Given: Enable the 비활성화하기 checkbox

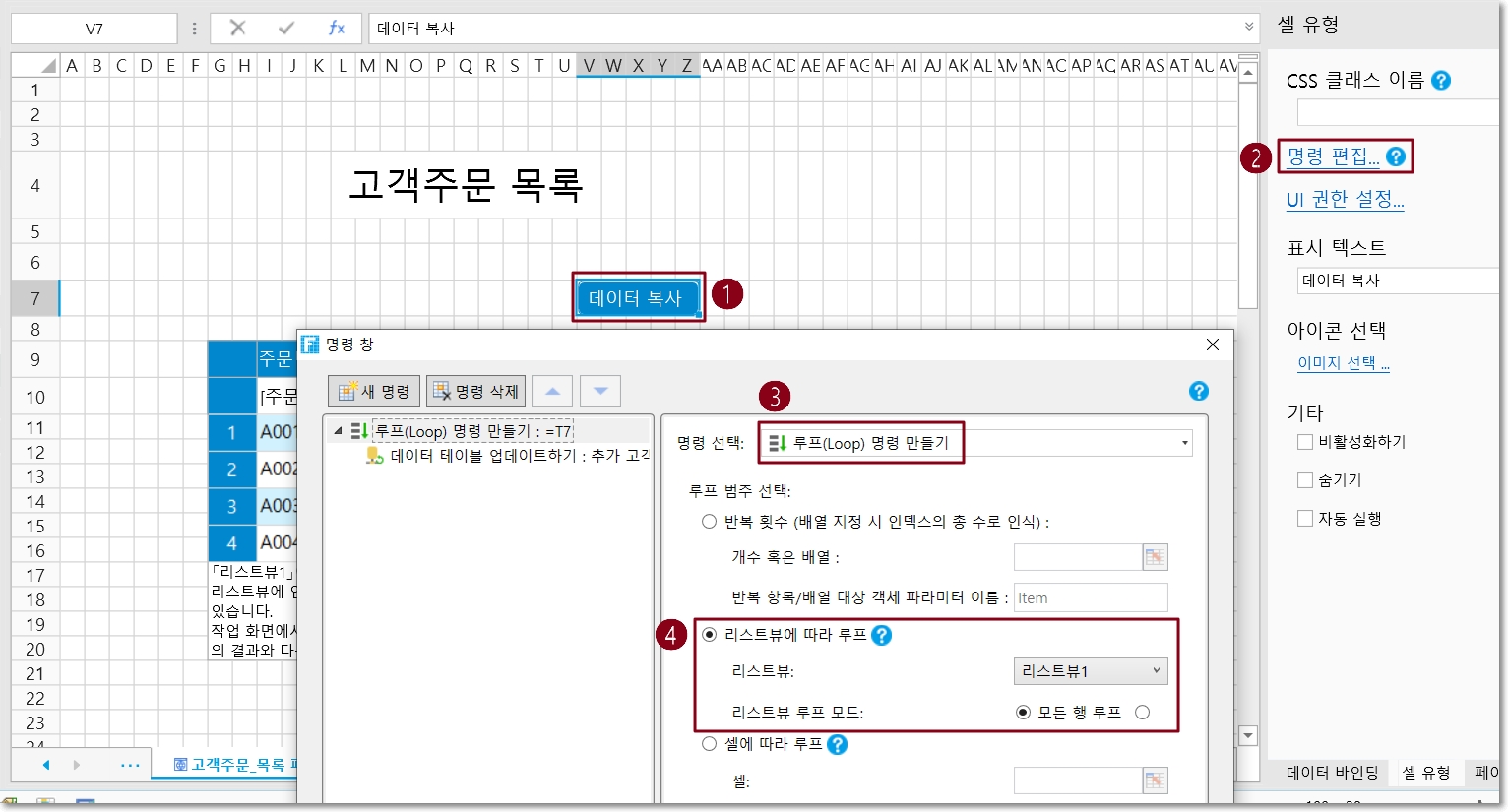Looking at the screenshot, I should tap(1305, 442).
